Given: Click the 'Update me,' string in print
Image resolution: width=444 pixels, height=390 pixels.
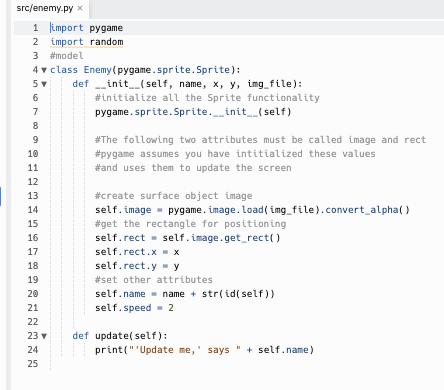Looking at the screenshot, I should 168,350.
